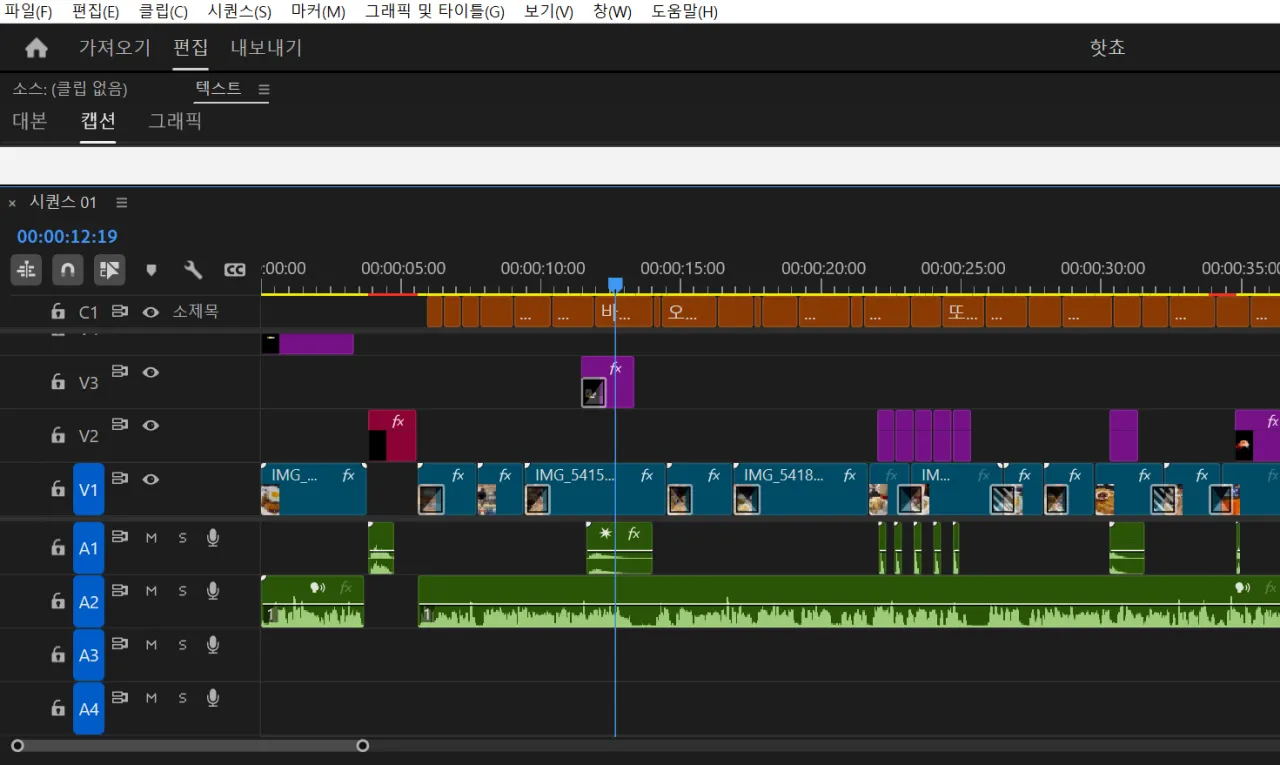
Task: Toggle sync lock on V3 track
Action: point(120,371)
